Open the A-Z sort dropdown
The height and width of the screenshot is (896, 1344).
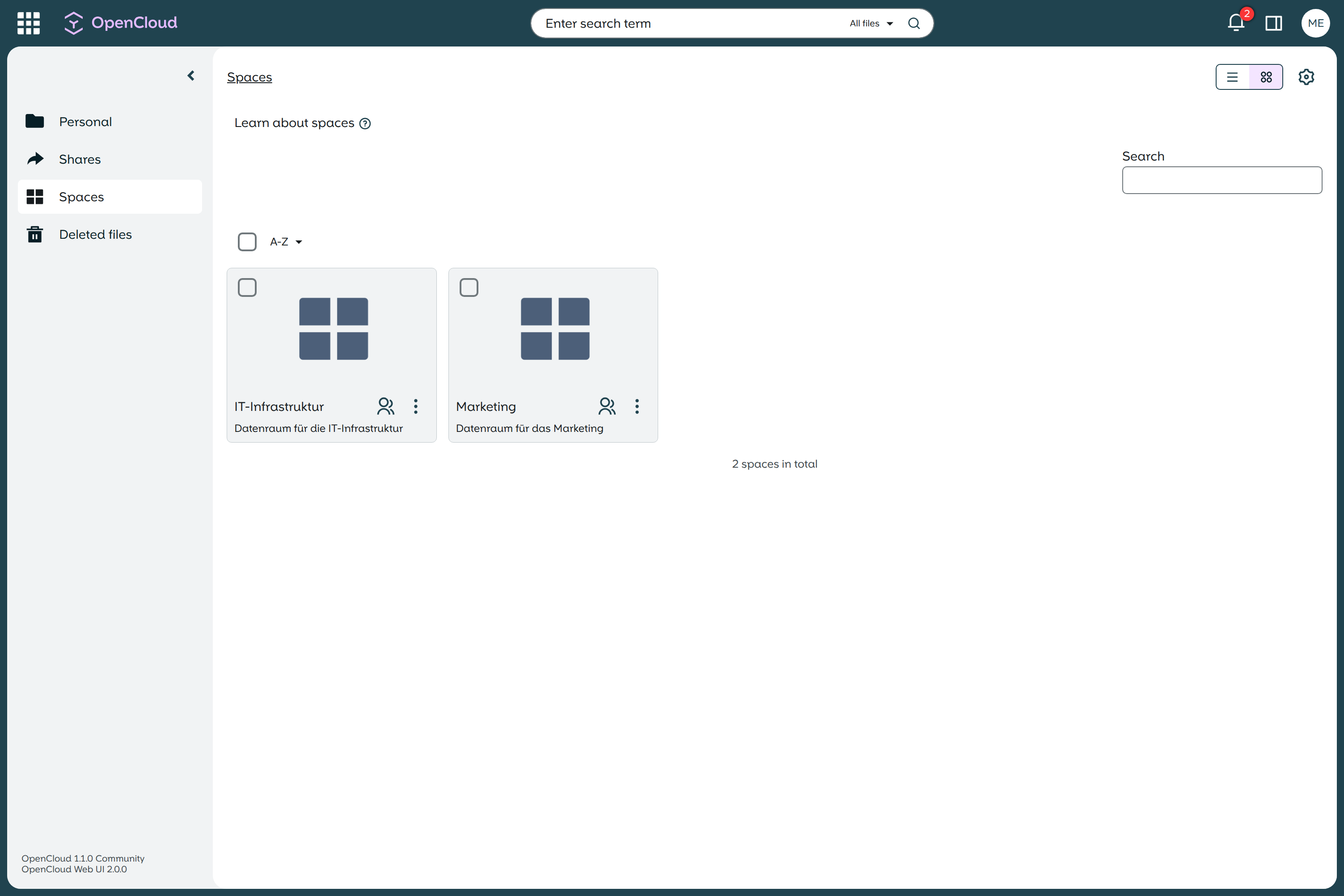[x=286, y=242]
